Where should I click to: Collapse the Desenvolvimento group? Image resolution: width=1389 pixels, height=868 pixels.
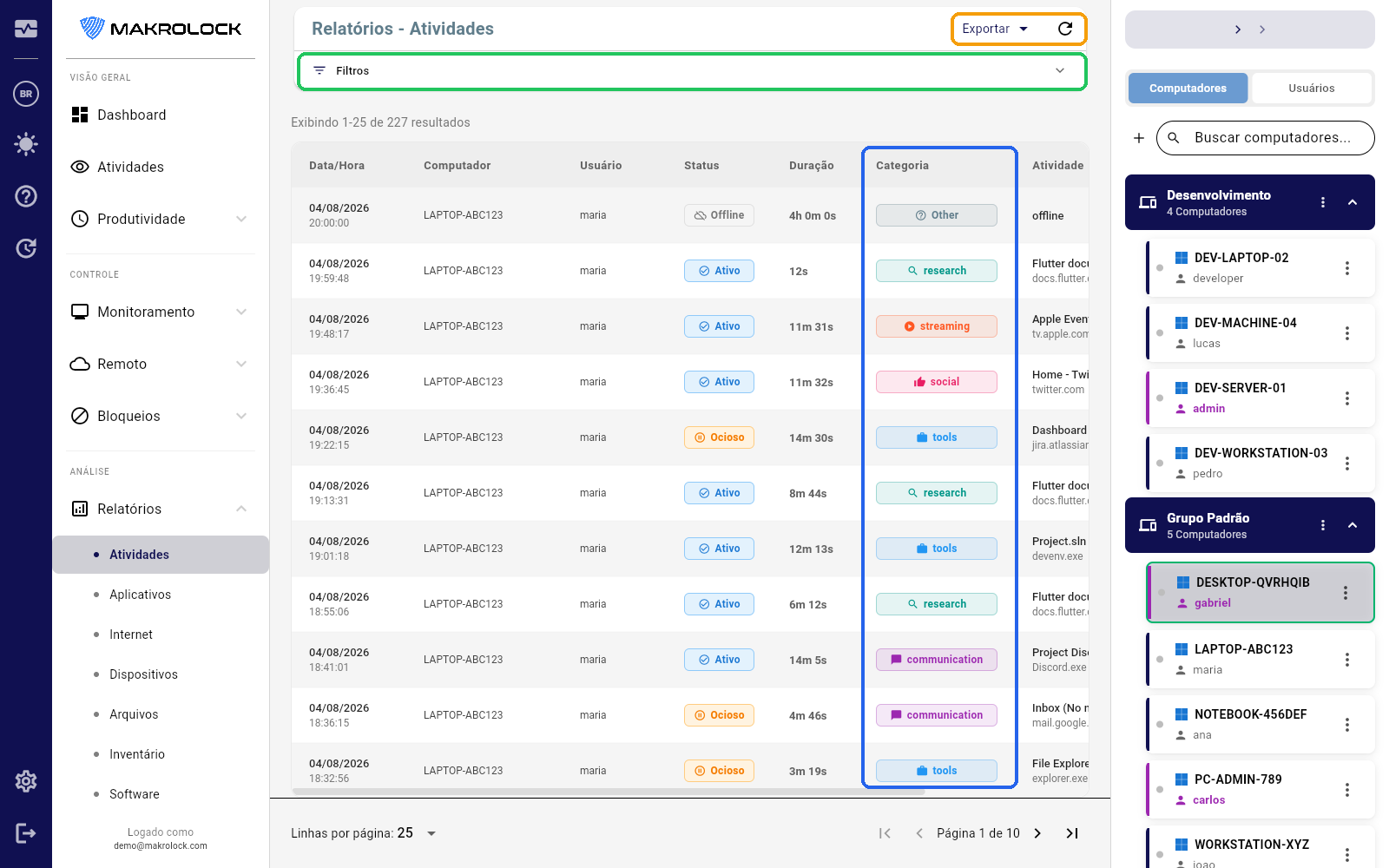pos(1353,202)
